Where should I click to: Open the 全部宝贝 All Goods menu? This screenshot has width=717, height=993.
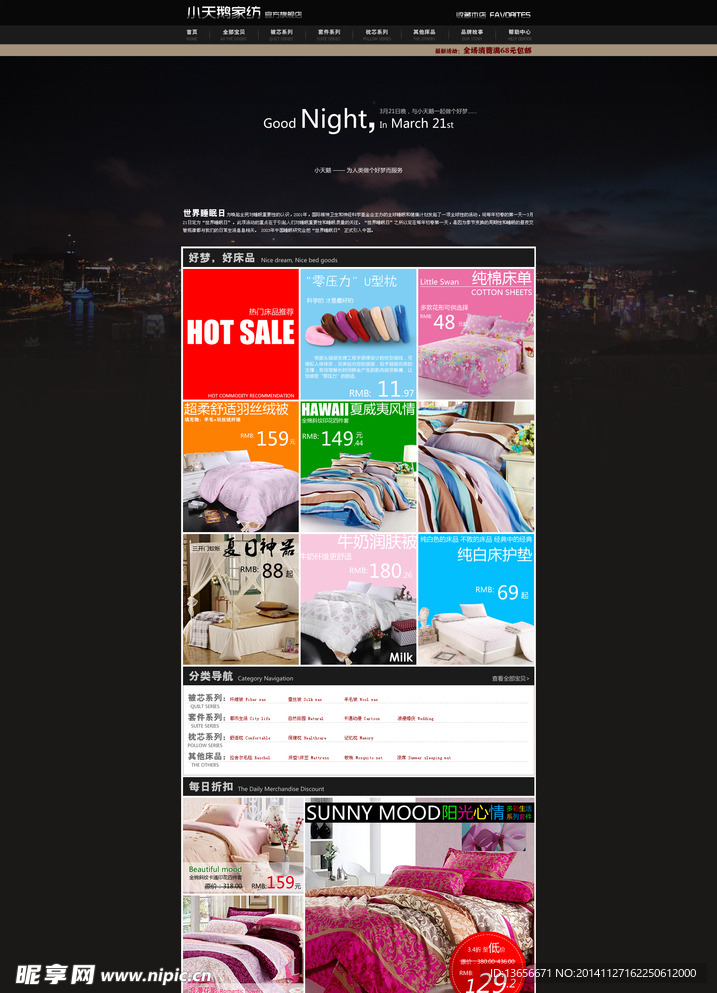click(234, 33)
